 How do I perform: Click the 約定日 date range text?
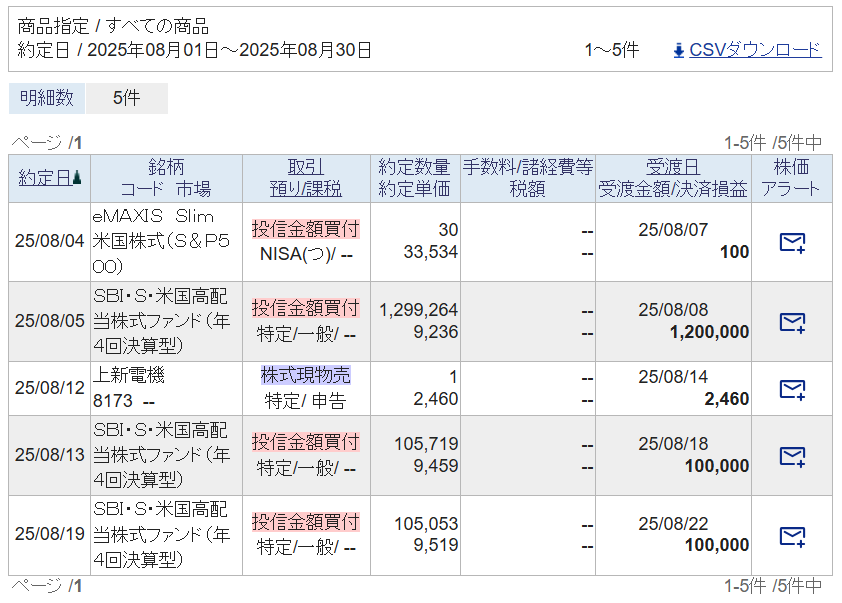coord(194,50)
